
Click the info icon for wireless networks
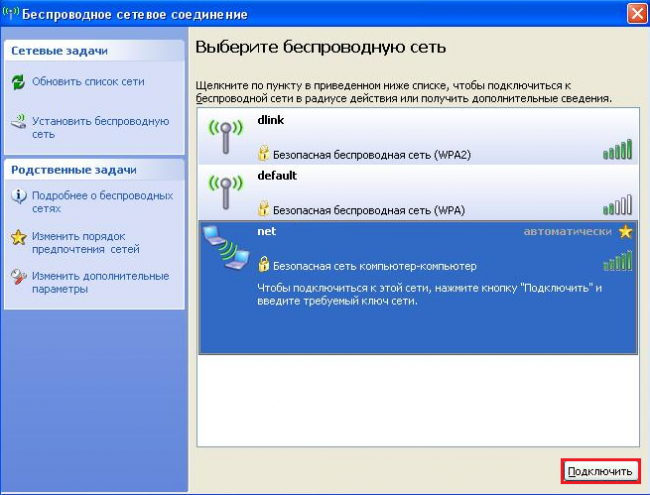pos(18,197)
